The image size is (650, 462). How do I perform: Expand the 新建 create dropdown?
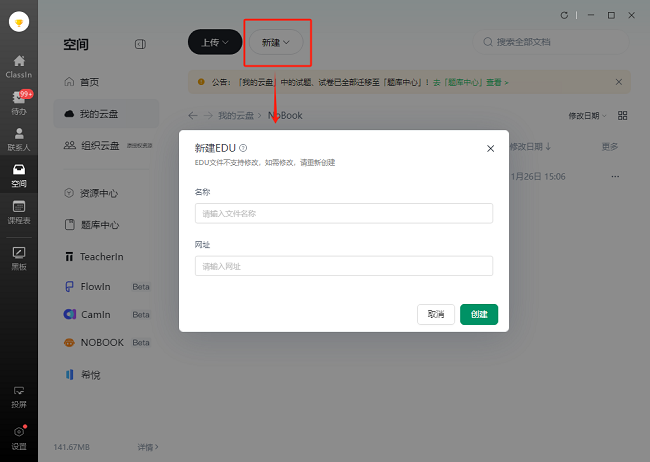pos(275,42)
